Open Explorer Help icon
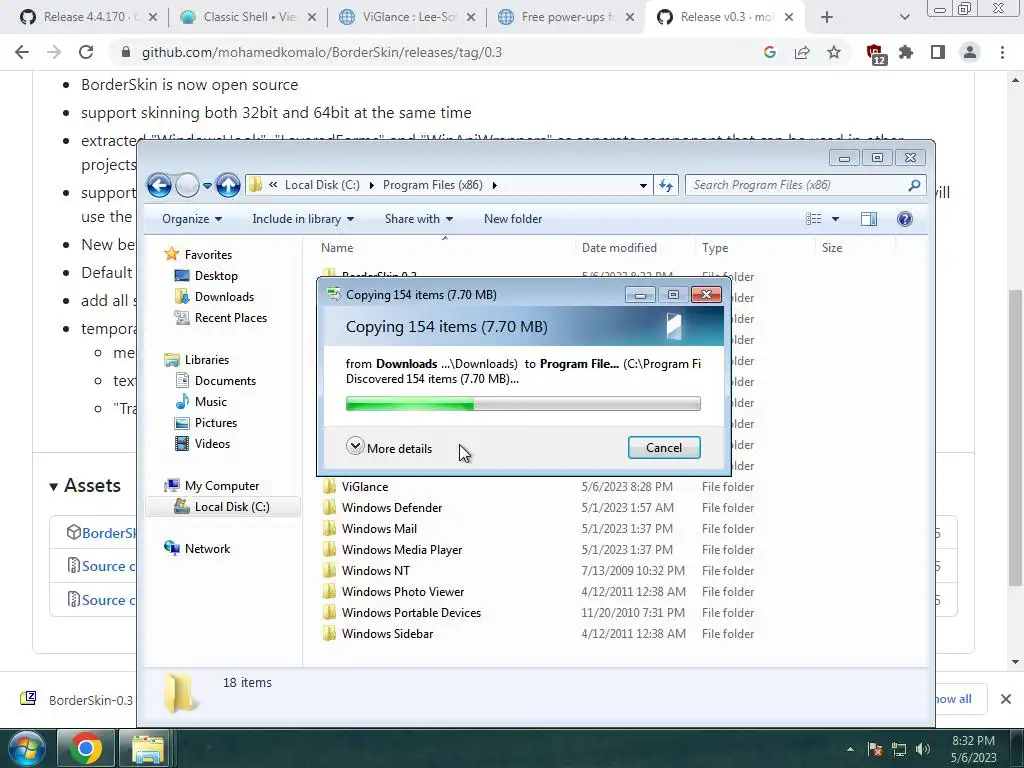1024x768 pixels. 904,219
